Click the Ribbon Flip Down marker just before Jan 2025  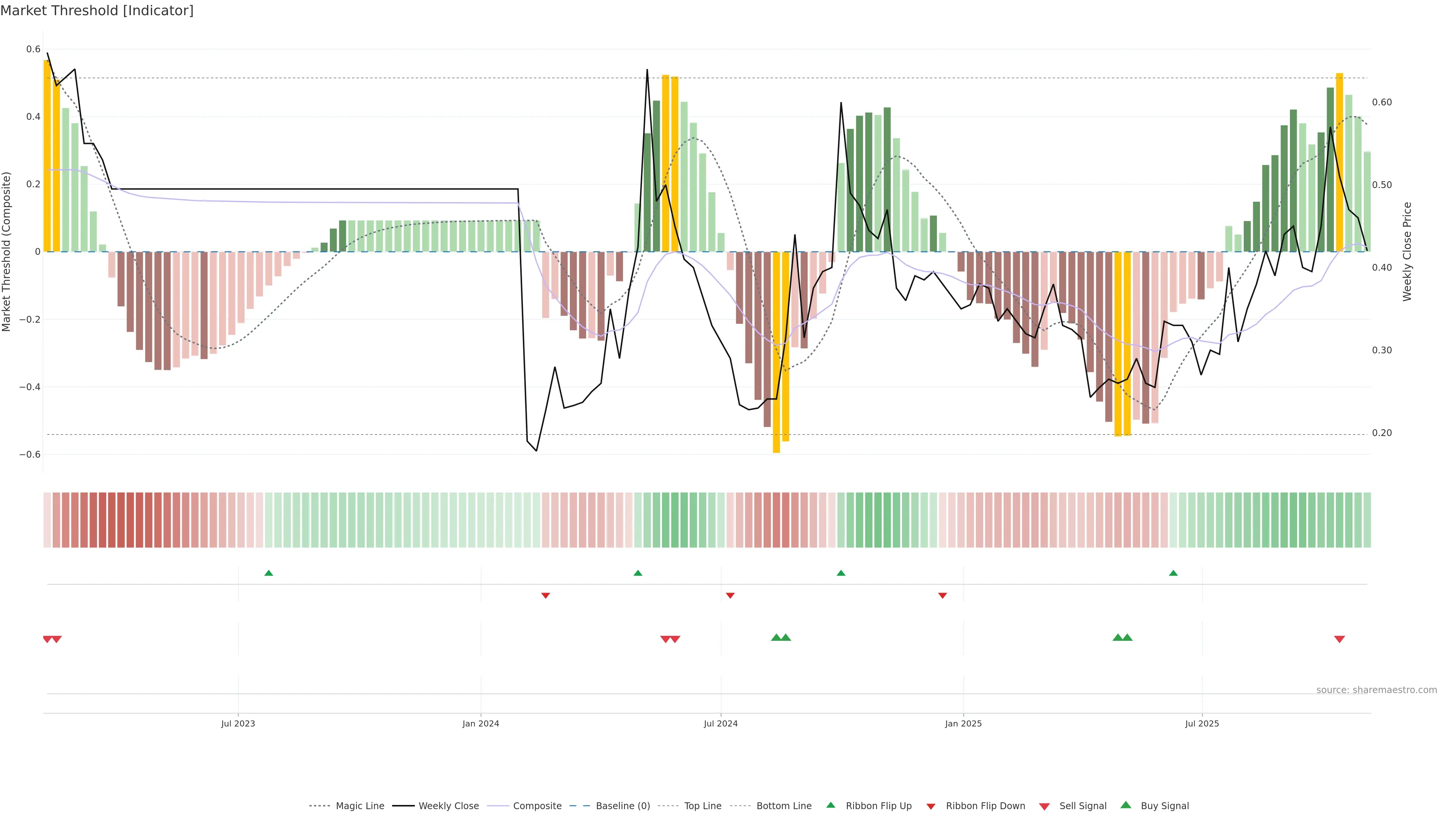pyautogui.click(x=942, y=596)
